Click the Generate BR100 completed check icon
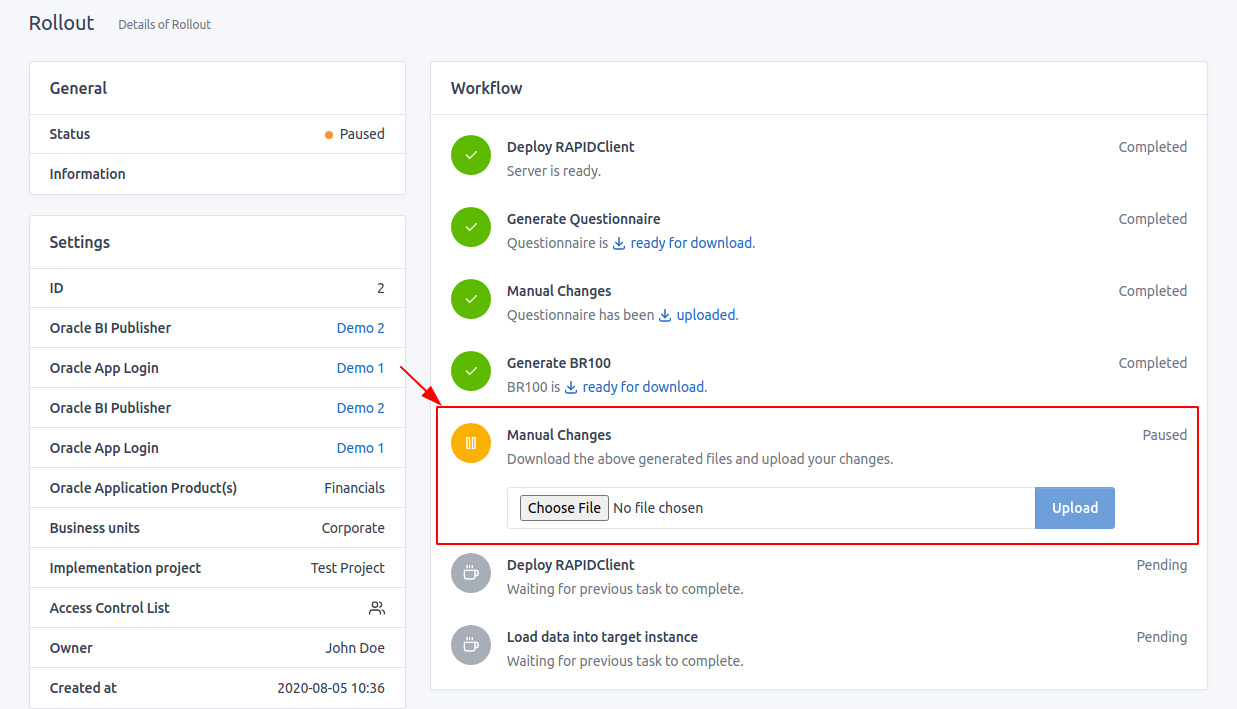Screen dimensions: 1237x709 pyautogui.click(x=471, y=371)
